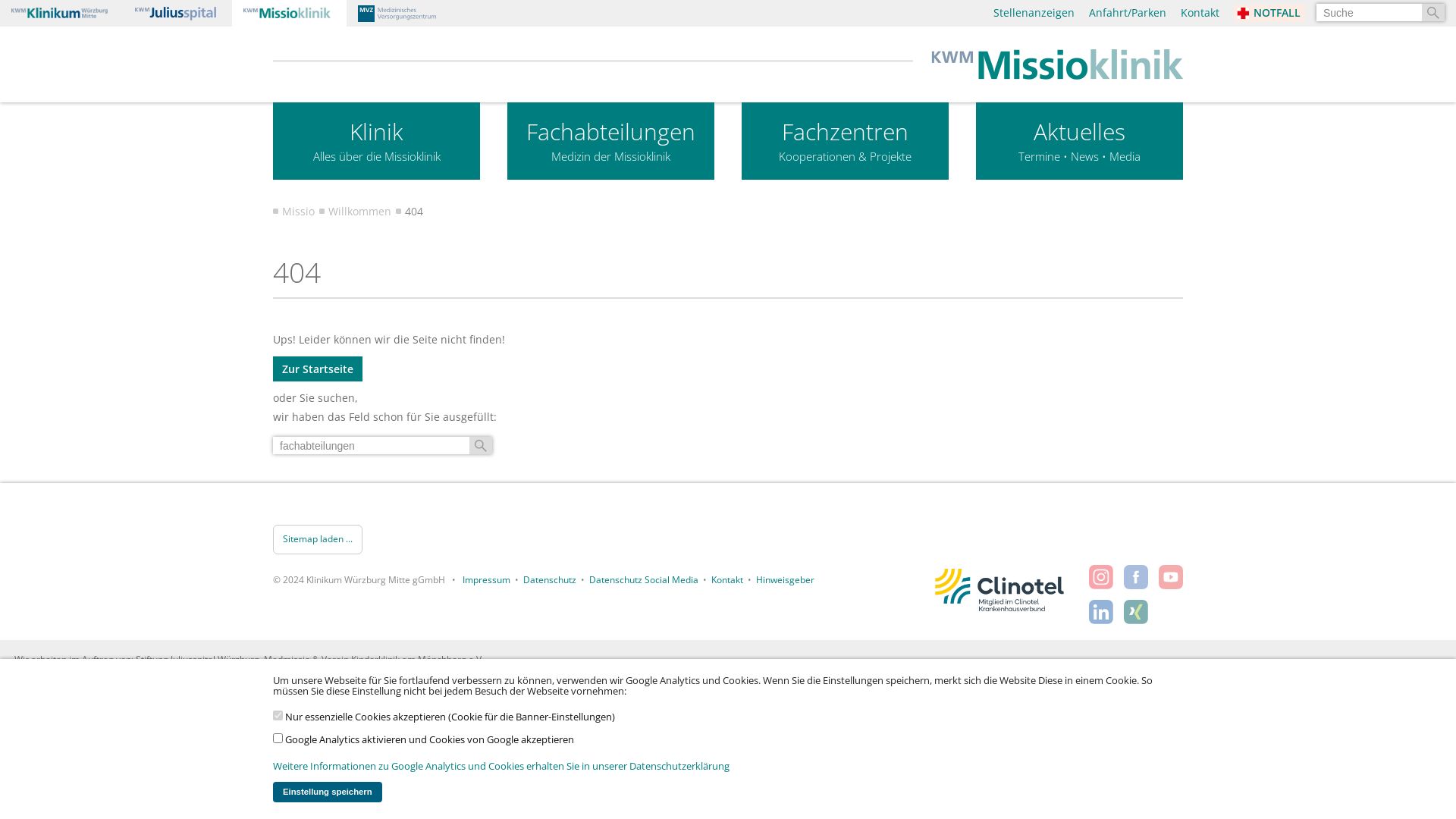Click the 404 breadcrumb entry
This screenshot has width=1456, height=819.
(x=414, y=212)
